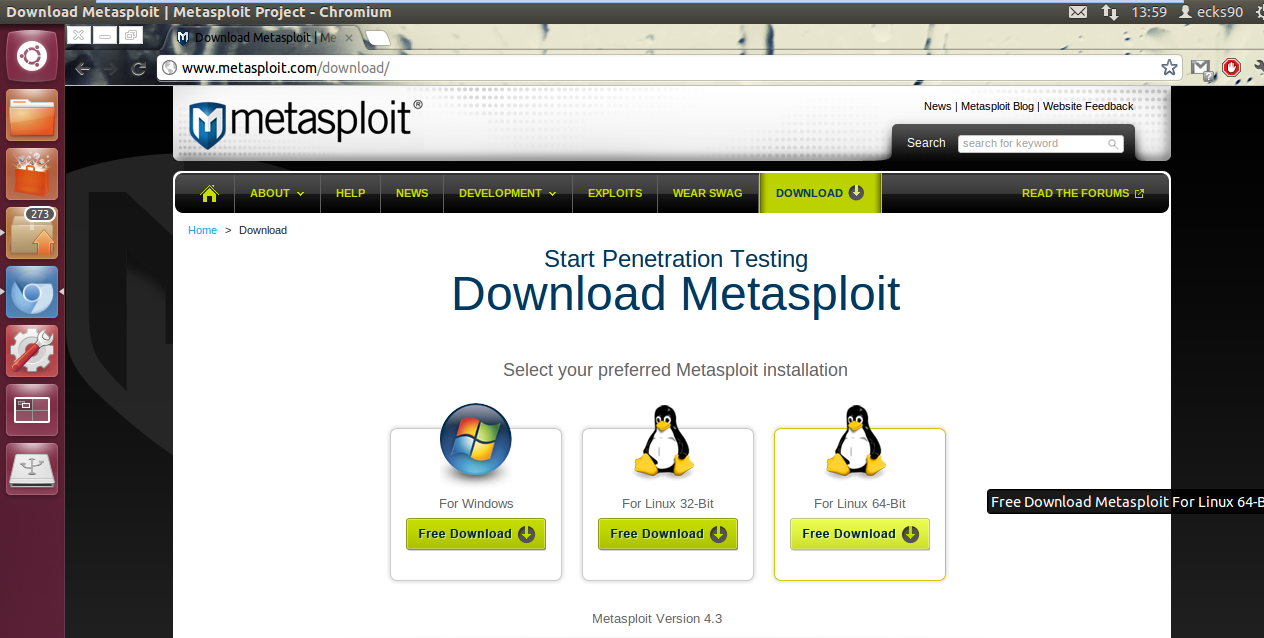
Task: Open the network indicator arrows in panel
Action: coord(1110,12)
